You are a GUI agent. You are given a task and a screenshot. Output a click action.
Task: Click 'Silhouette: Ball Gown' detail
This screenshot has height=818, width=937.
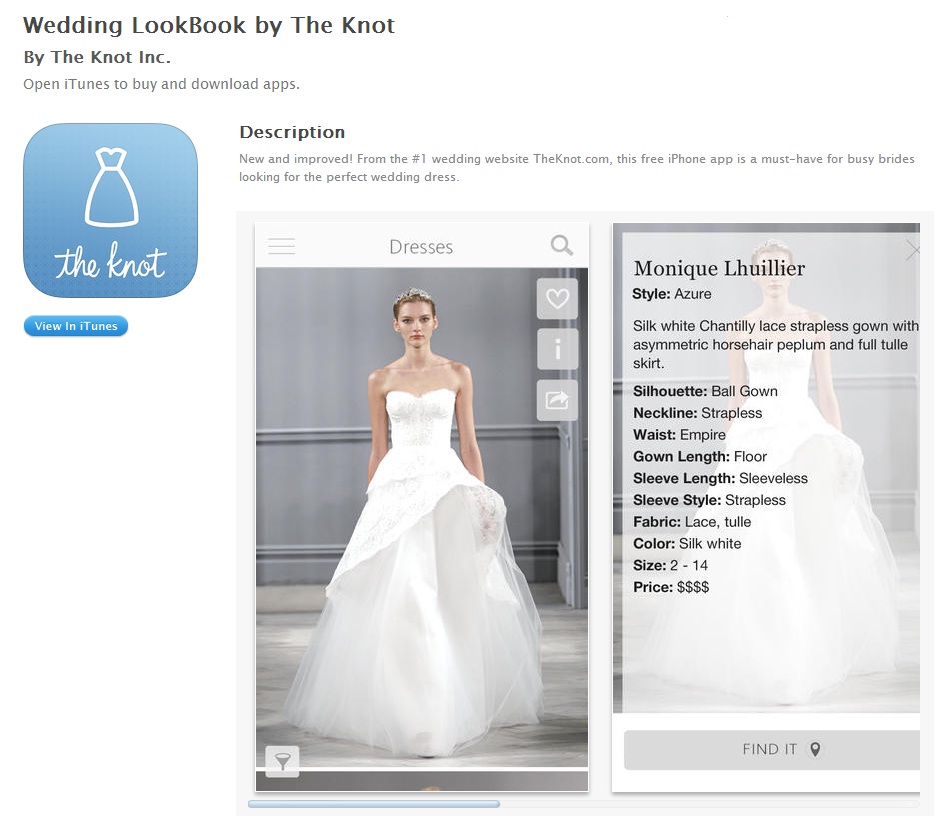click(x=705, y=391)
